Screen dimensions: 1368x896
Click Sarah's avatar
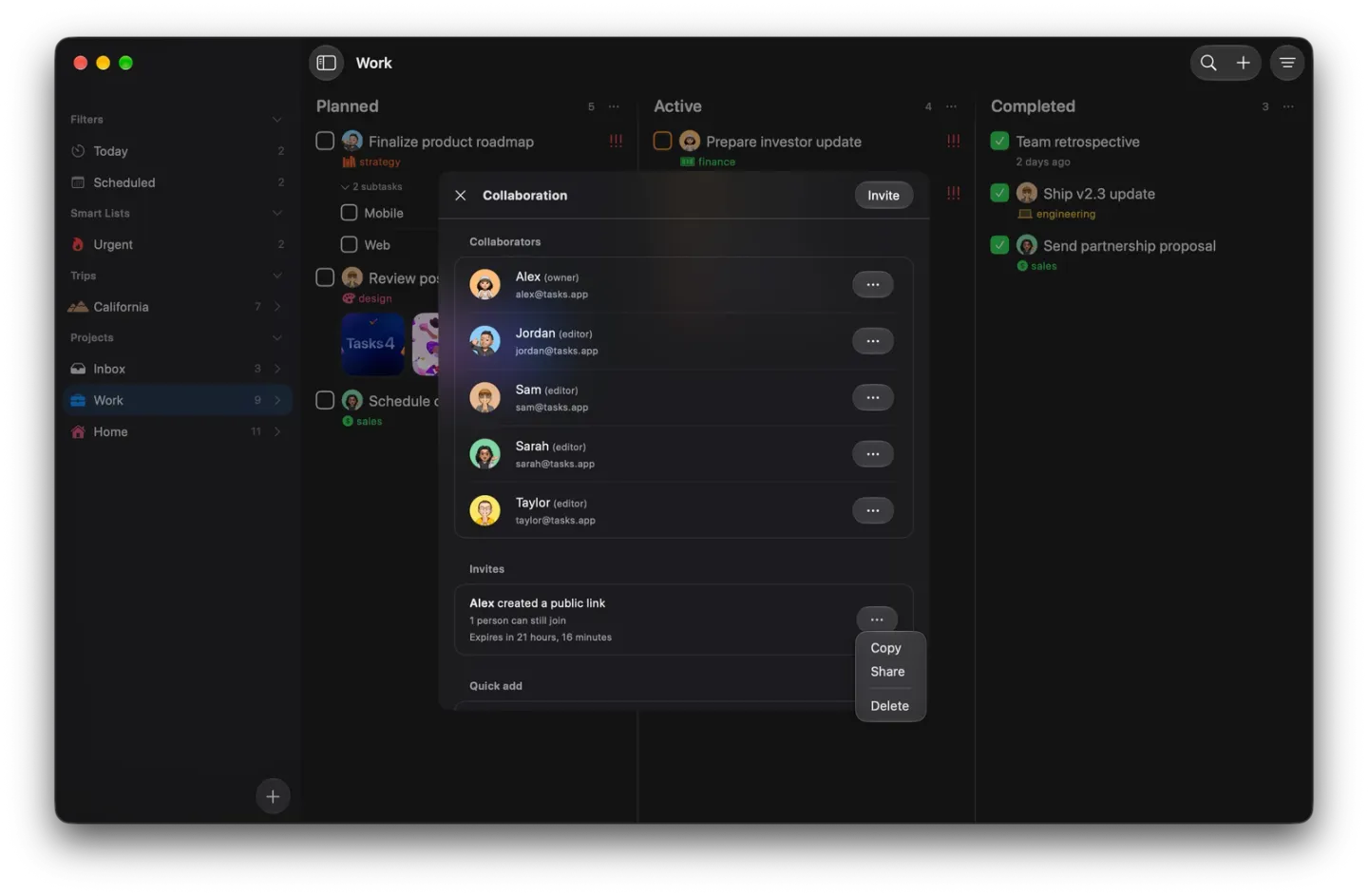[484, 454]
